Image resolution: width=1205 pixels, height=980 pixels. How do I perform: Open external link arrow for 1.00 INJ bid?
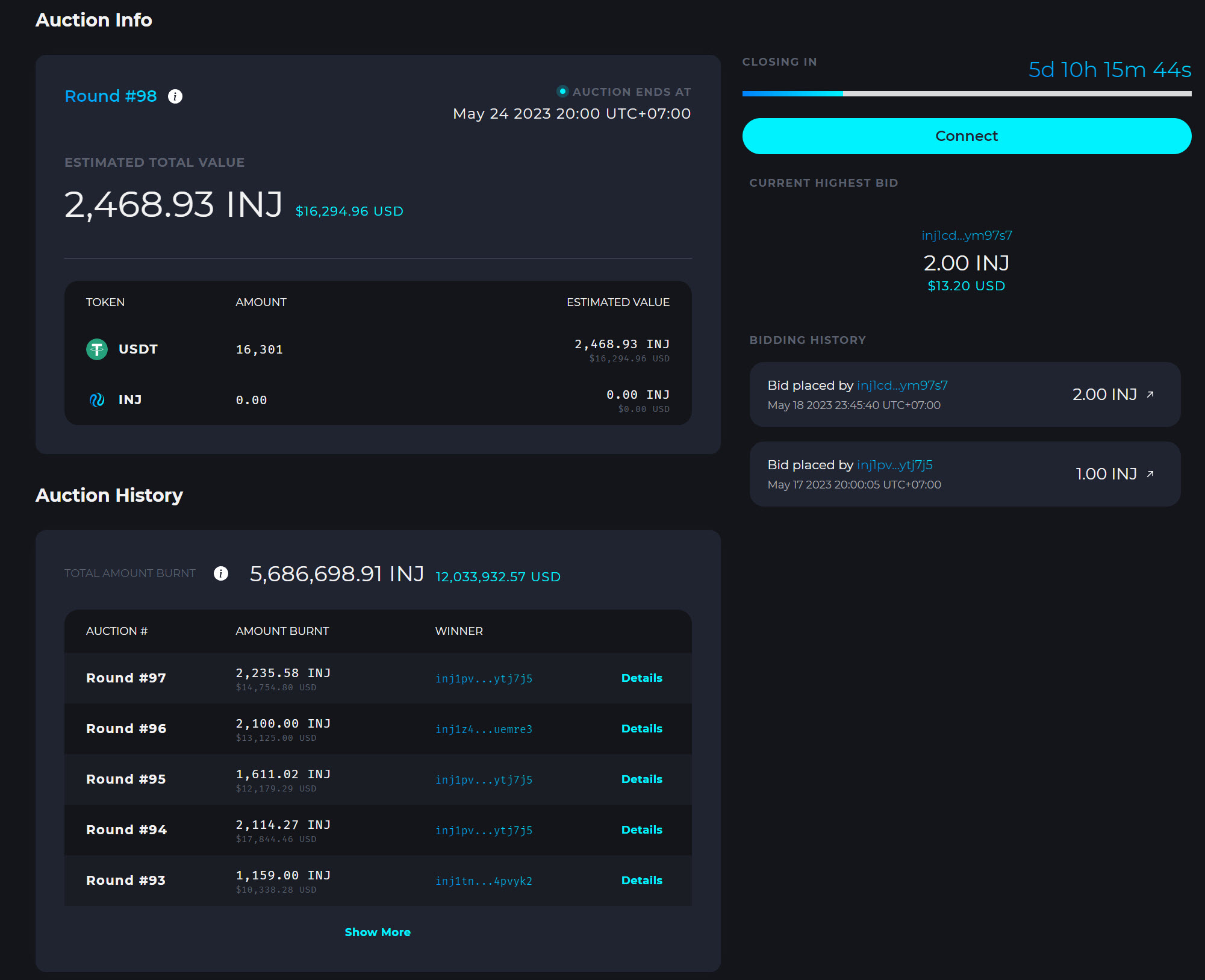(1150, 474)
